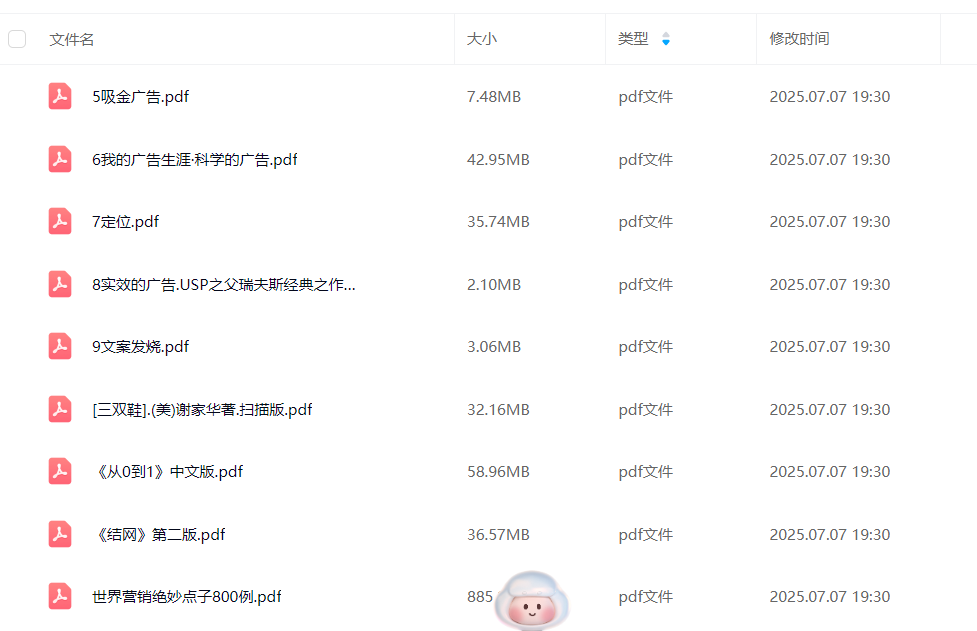Click the pdf文件 type cell of 《结网》第二版.pdf

tap(645, 535)
